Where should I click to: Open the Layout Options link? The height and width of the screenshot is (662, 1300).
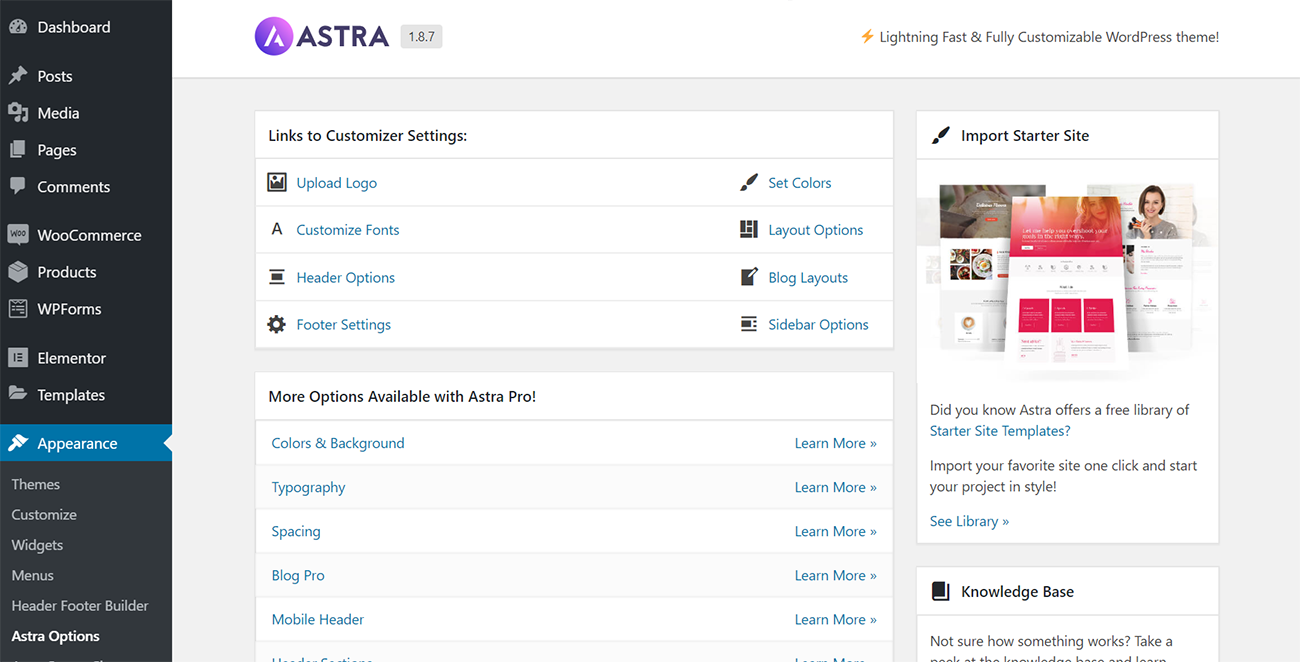816,230
